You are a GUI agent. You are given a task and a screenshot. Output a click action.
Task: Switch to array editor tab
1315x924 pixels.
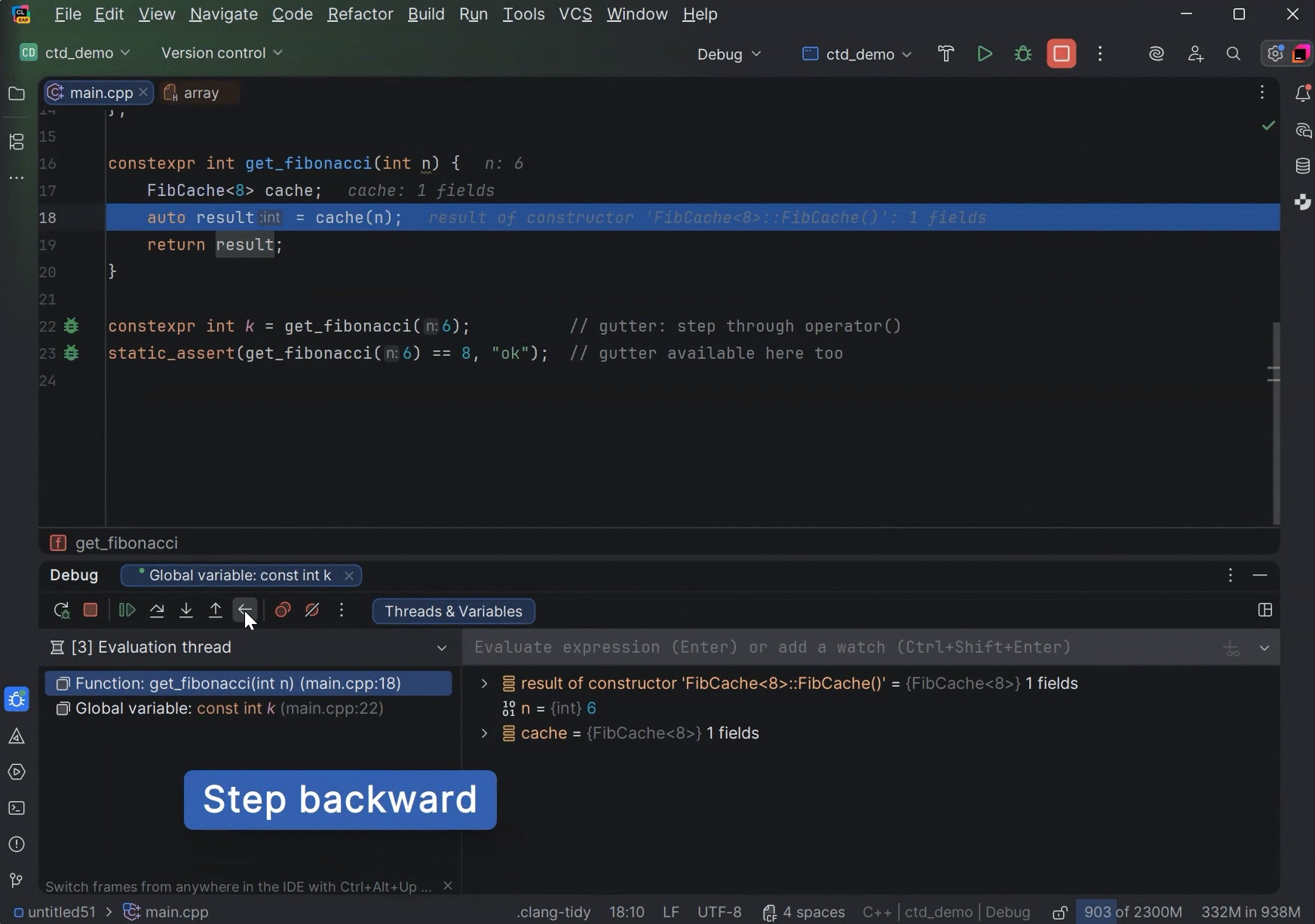(200, 93)
